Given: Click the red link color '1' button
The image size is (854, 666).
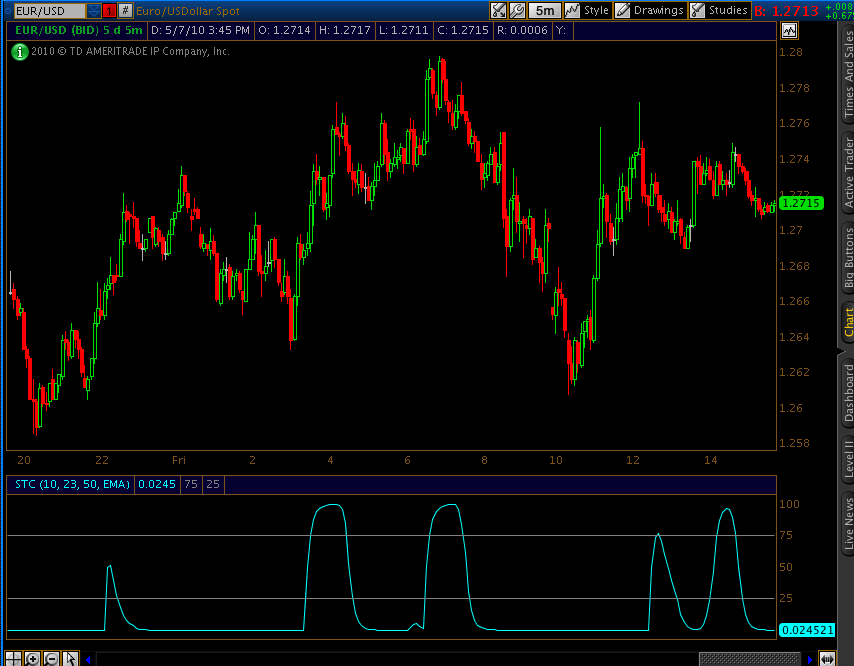Looking at the screenshot, I should [109, 10].
